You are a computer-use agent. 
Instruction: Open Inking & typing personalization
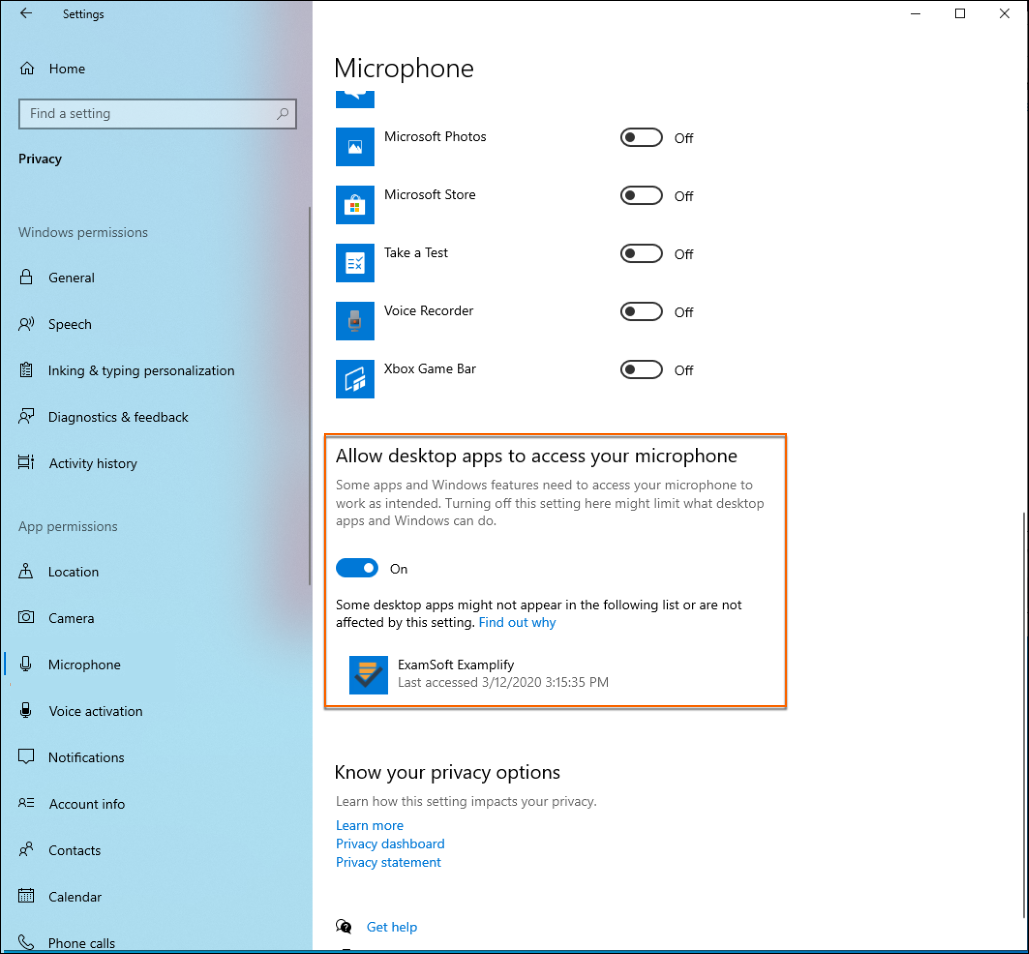click(x=141, y=371)
